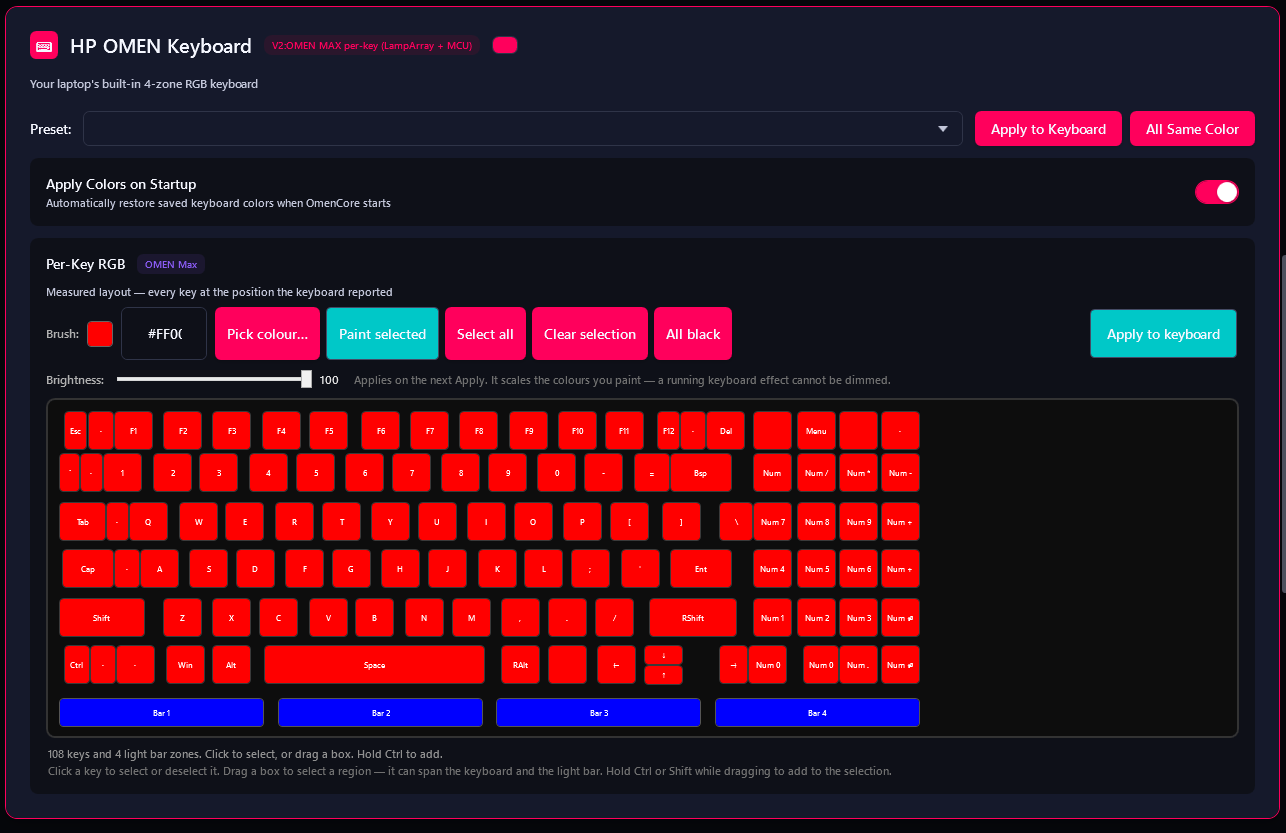Select the Num 5 key
This screenshot has height=833, width=1286.
tap(817, 569)
